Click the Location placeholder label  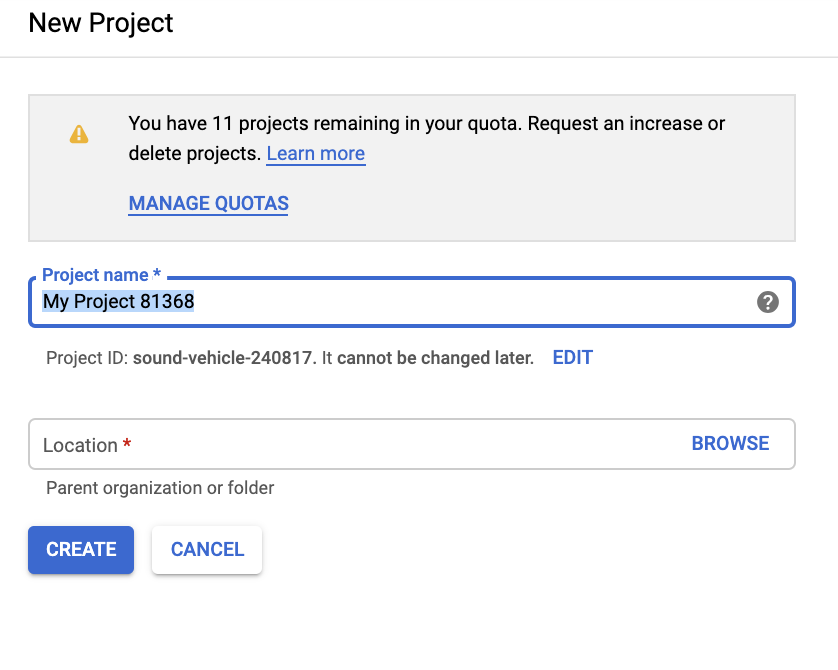pos(80,445)
